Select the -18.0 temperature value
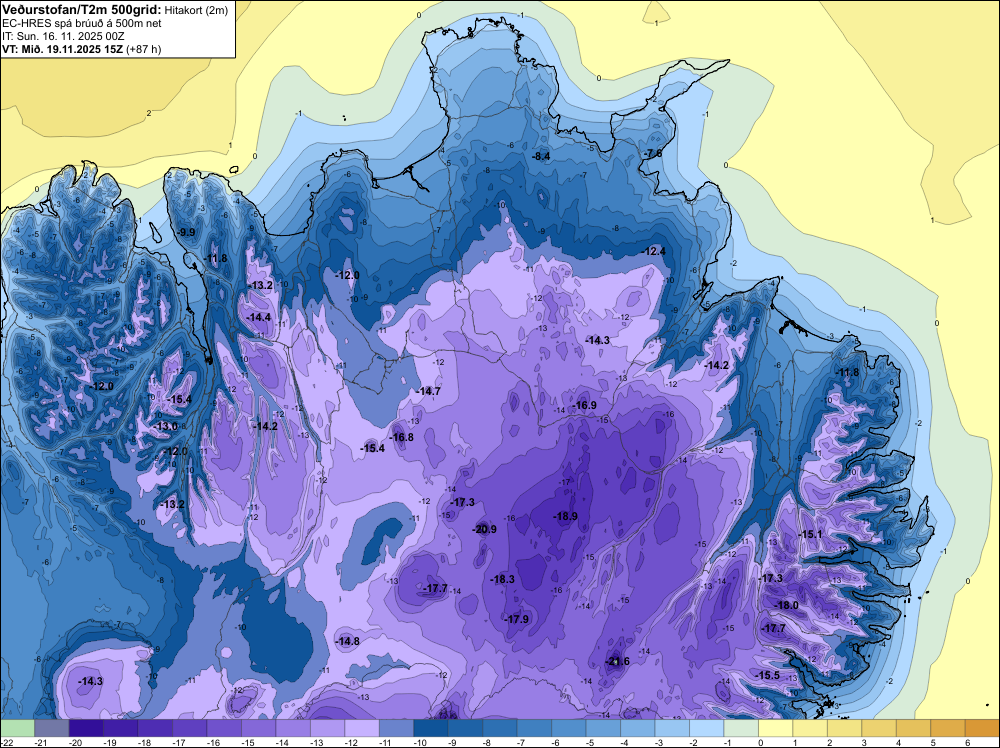This screenshot has width=1000, height=748. pos(786,605)
